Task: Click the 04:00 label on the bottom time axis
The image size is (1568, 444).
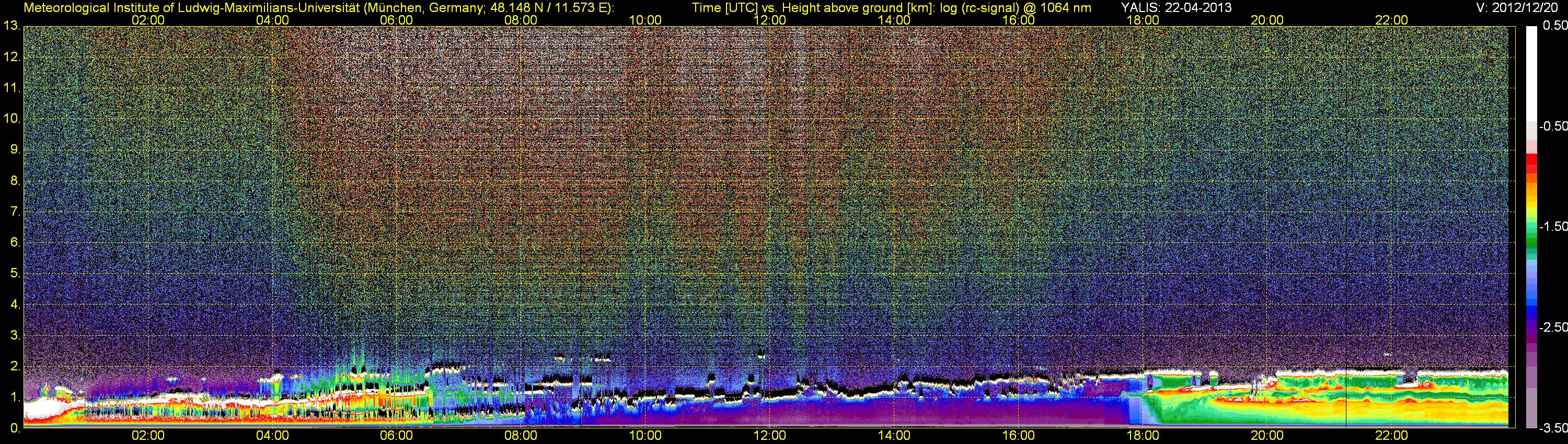Action: (x=272, y=436)
